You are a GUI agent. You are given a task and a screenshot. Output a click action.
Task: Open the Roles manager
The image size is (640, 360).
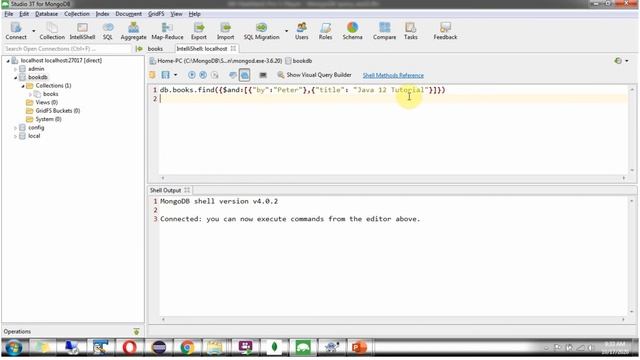click(x=325, y=31)
